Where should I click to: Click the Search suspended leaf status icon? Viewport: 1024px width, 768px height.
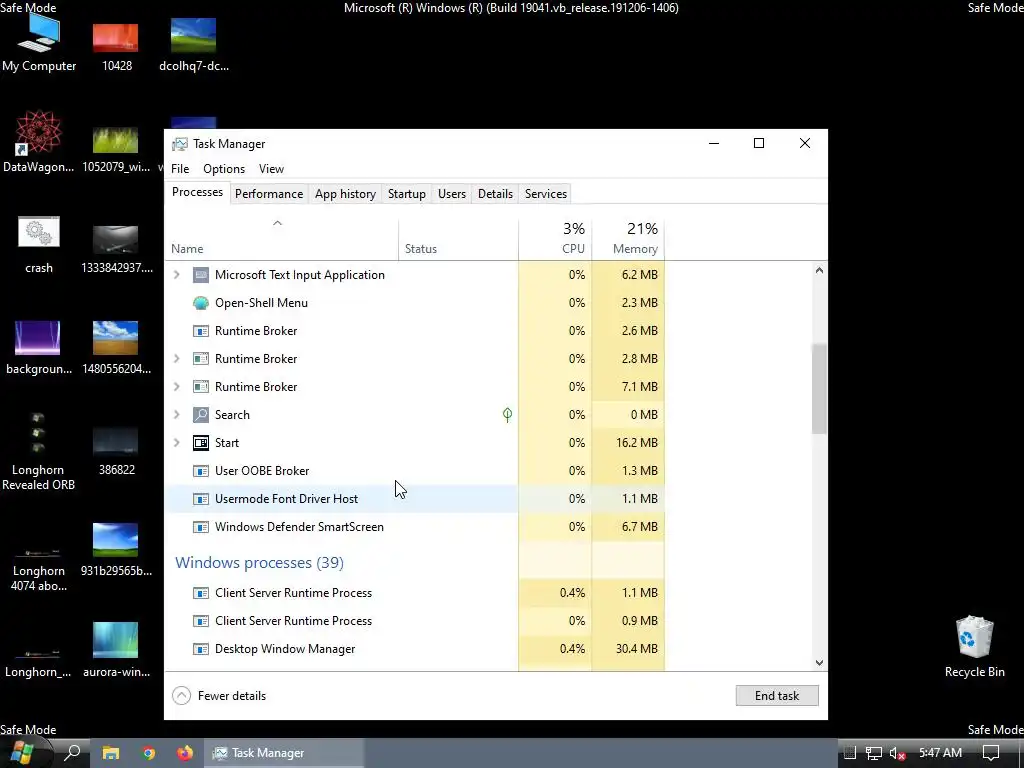click(x=507, y=415)
